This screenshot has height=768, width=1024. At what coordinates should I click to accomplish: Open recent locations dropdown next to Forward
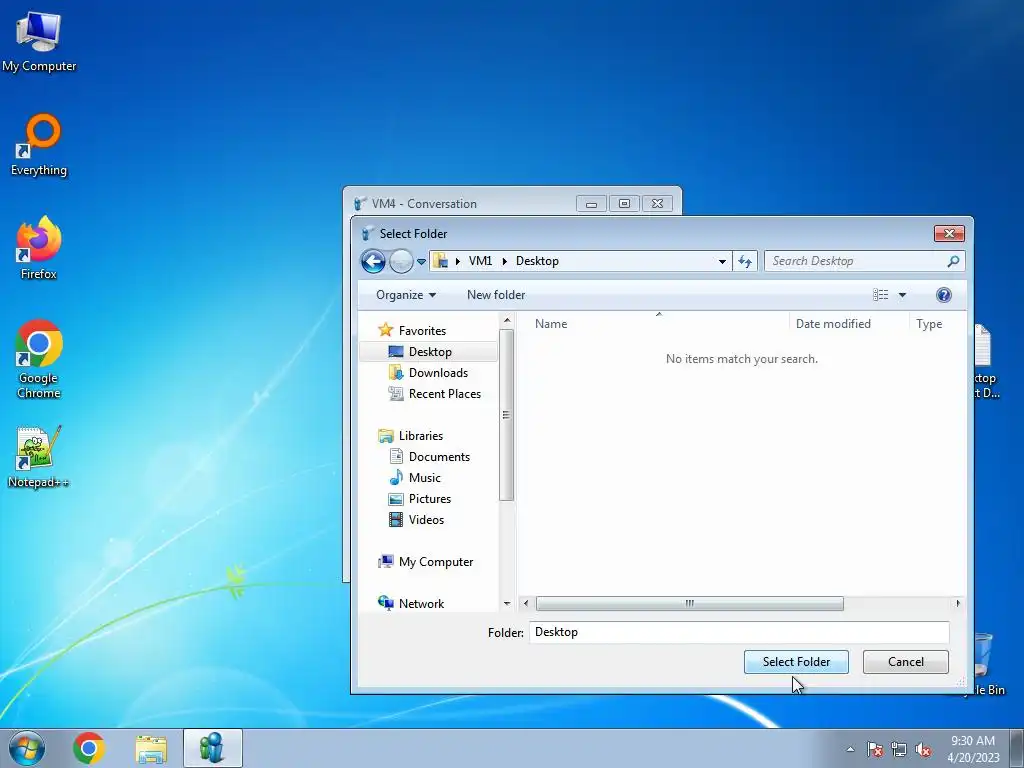(421, 262)
